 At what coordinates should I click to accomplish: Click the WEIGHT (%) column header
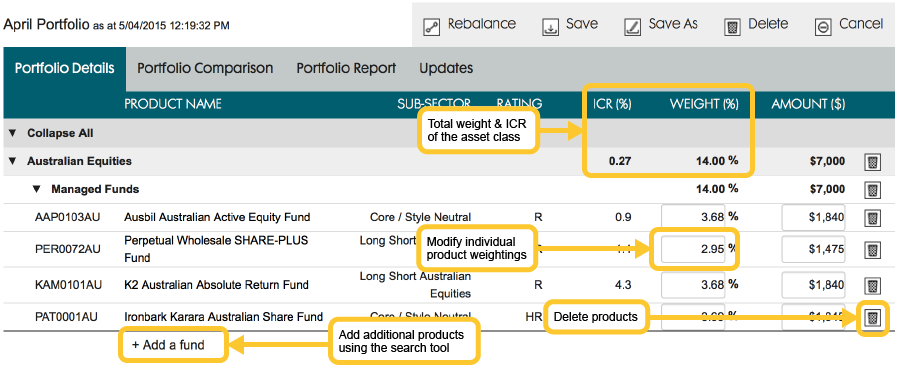(x=704, y=104)
